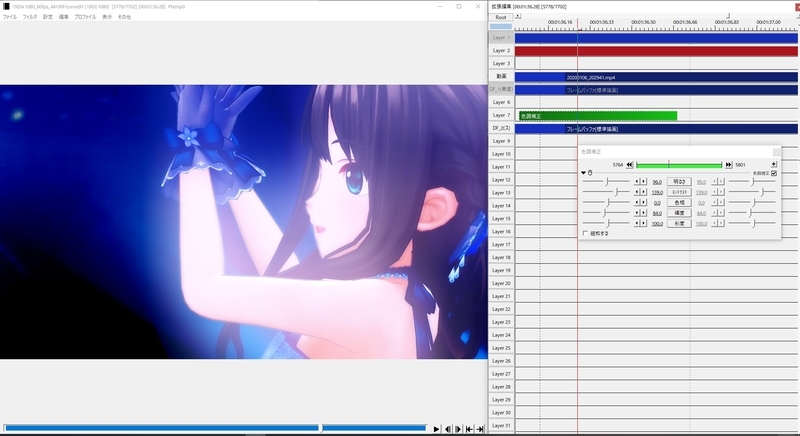Click the Root scene button in timeline
800x436 pixels.
point(501,17)
